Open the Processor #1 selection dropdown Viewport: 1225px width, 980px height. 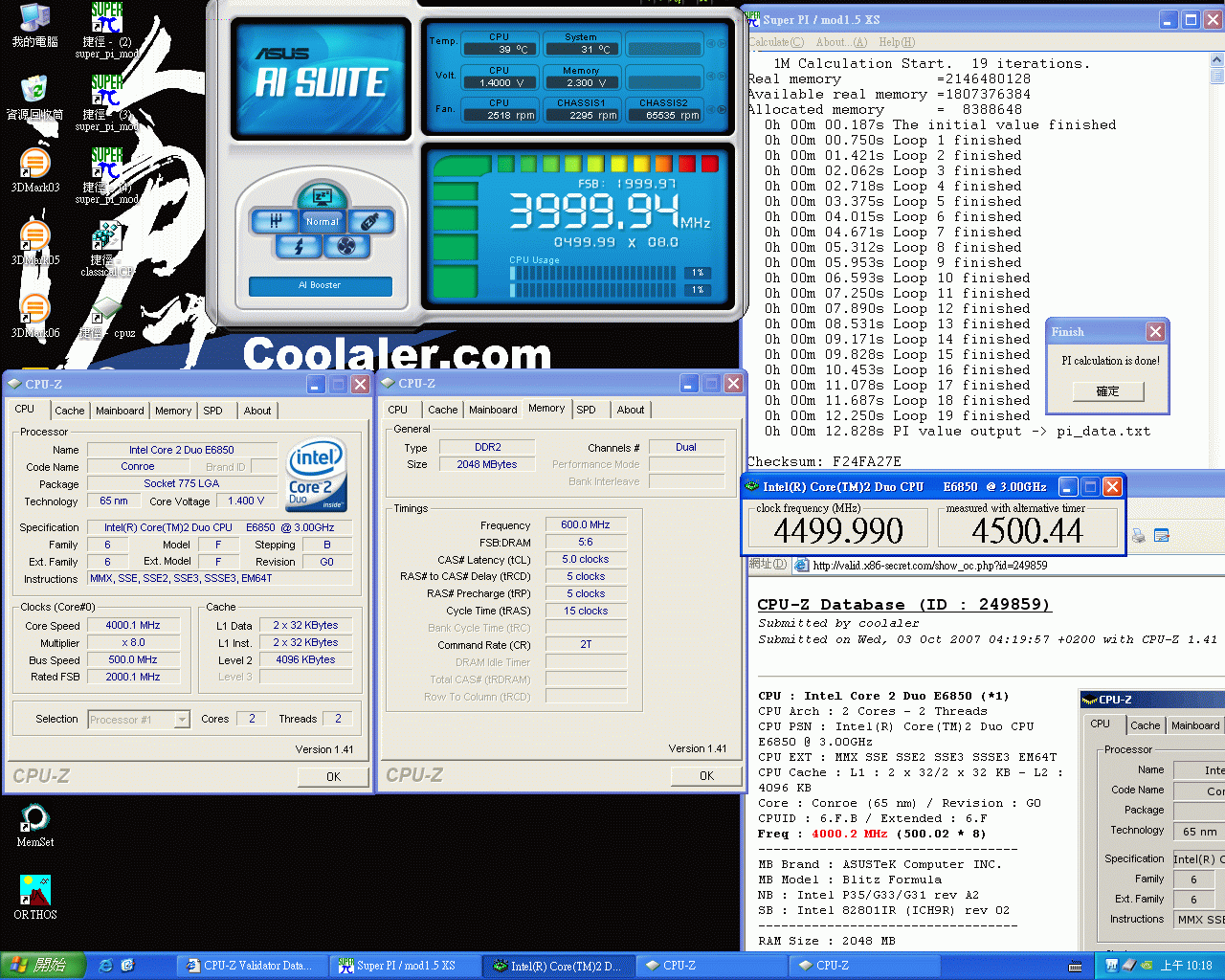point(139,720)
